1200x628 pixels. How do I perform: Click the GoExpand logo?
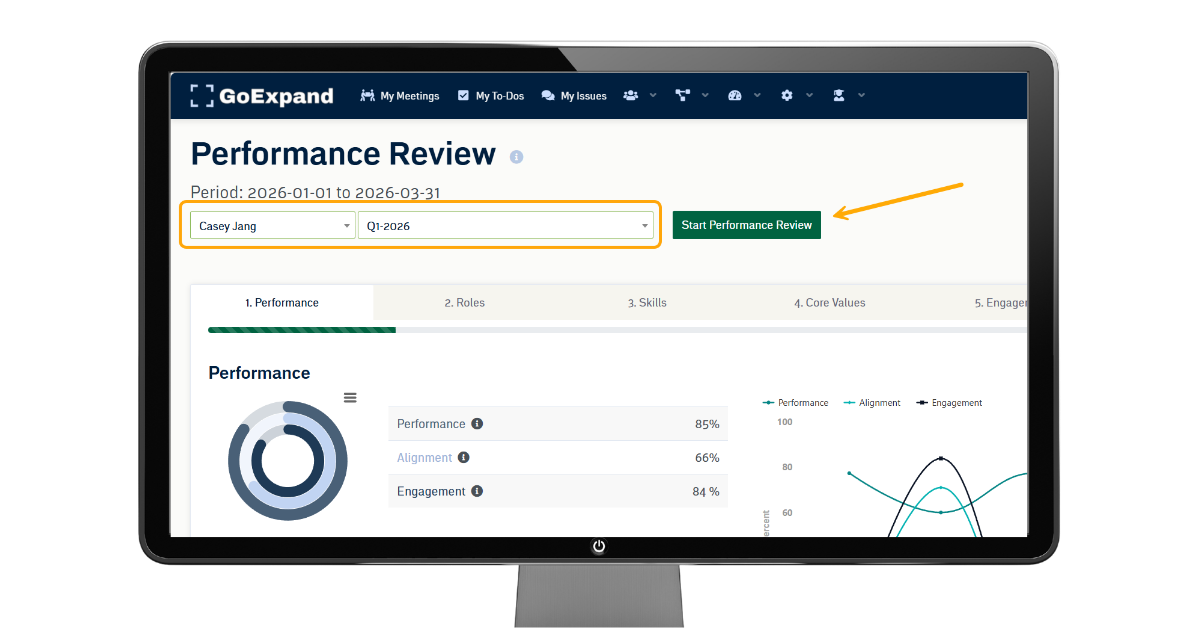click(262, 96)
